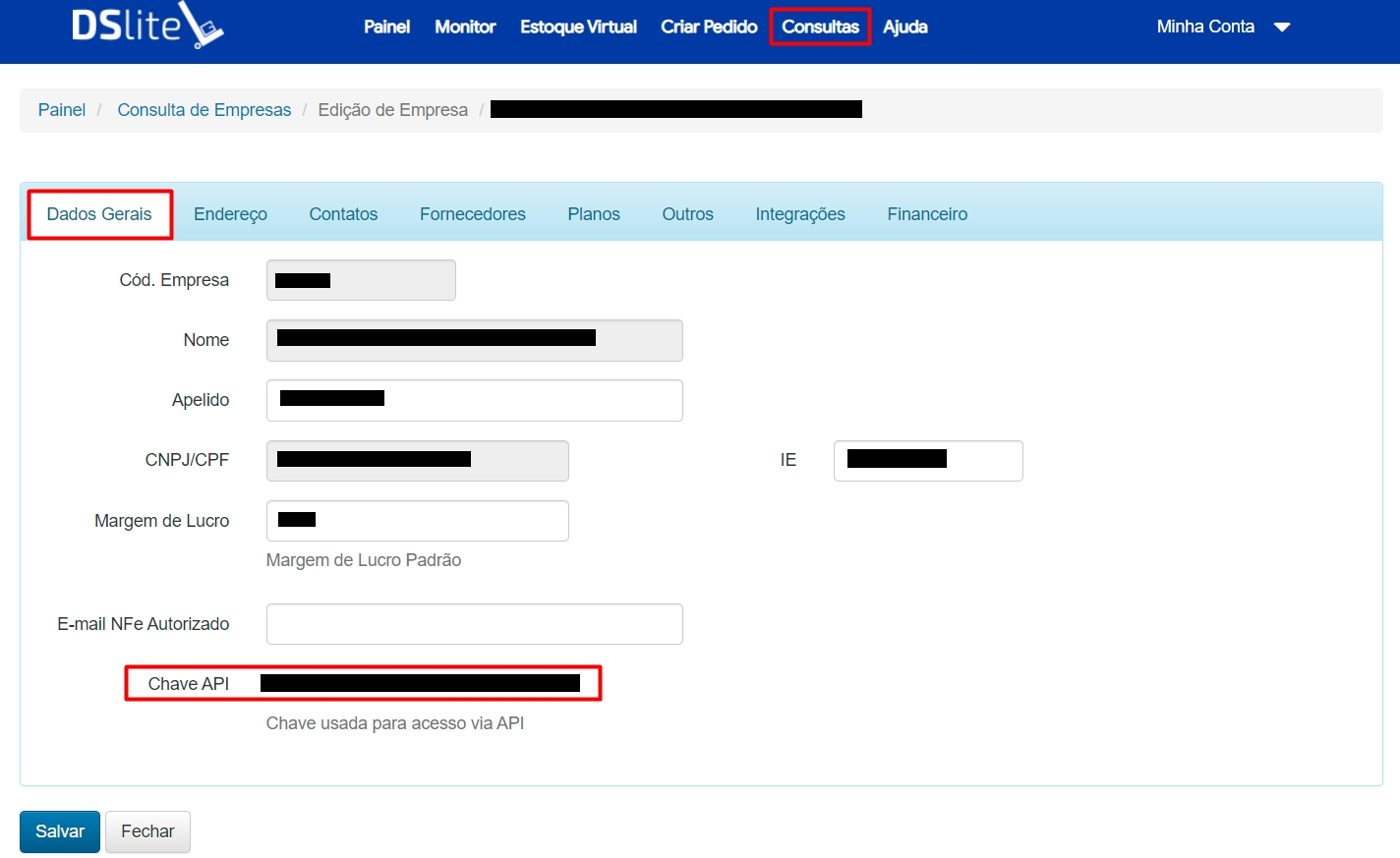Open the Fornecedores tab
1400x858 pixels.
472,214
